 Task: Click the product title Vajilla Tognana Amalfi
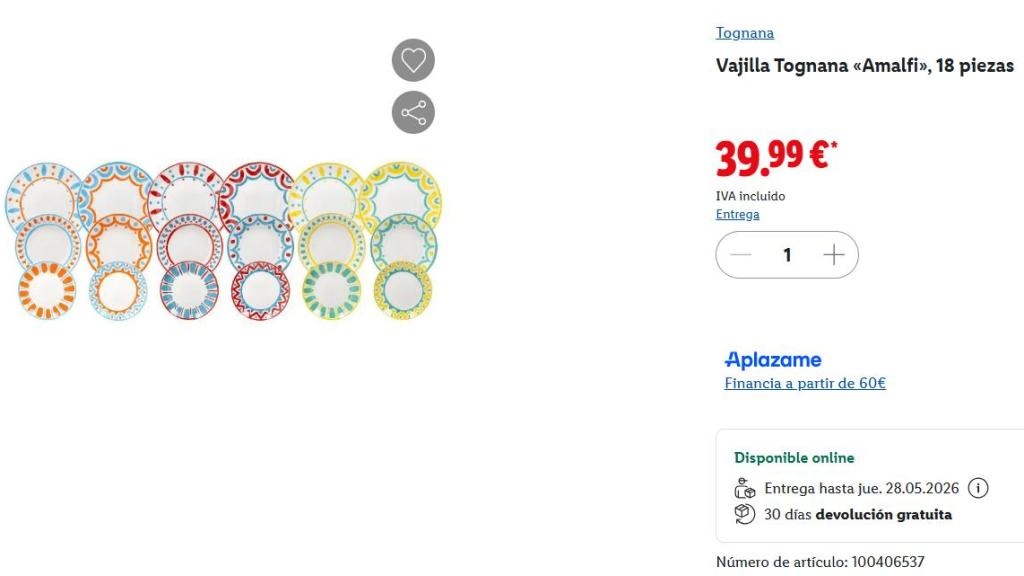[x=865, y=66]
